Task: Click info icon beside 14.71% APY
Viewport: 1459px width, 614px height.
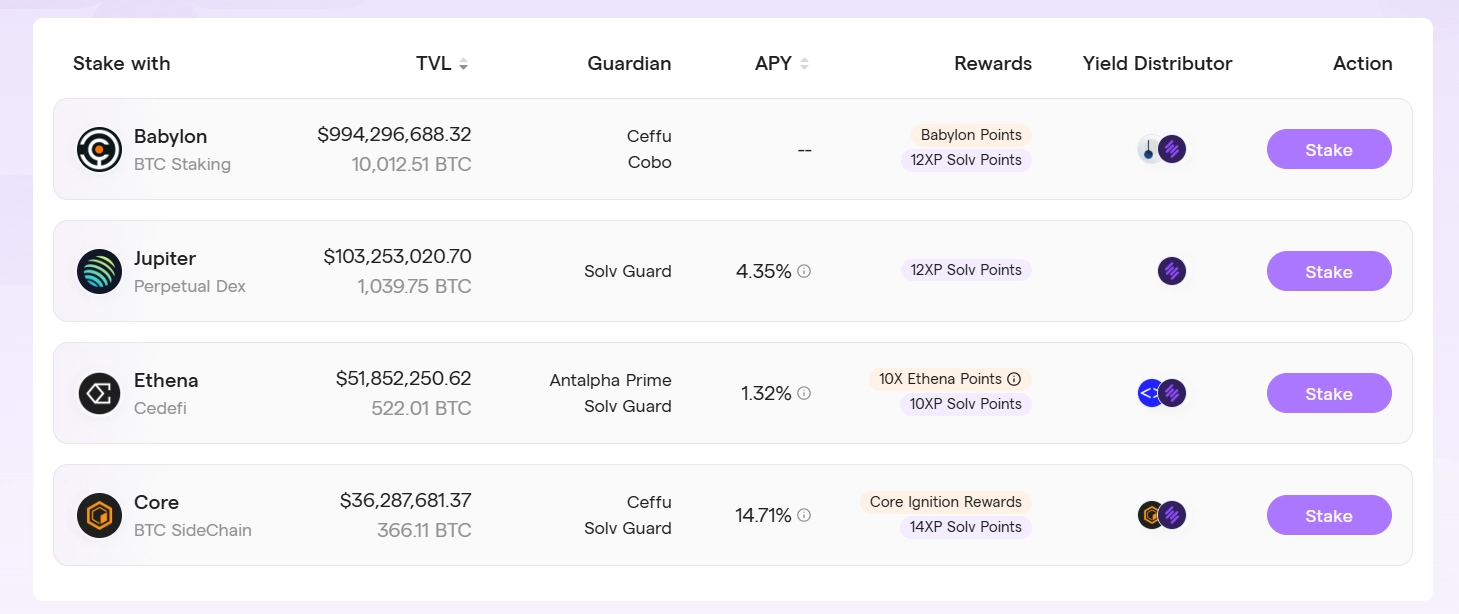Action: [x=804, y=515]
